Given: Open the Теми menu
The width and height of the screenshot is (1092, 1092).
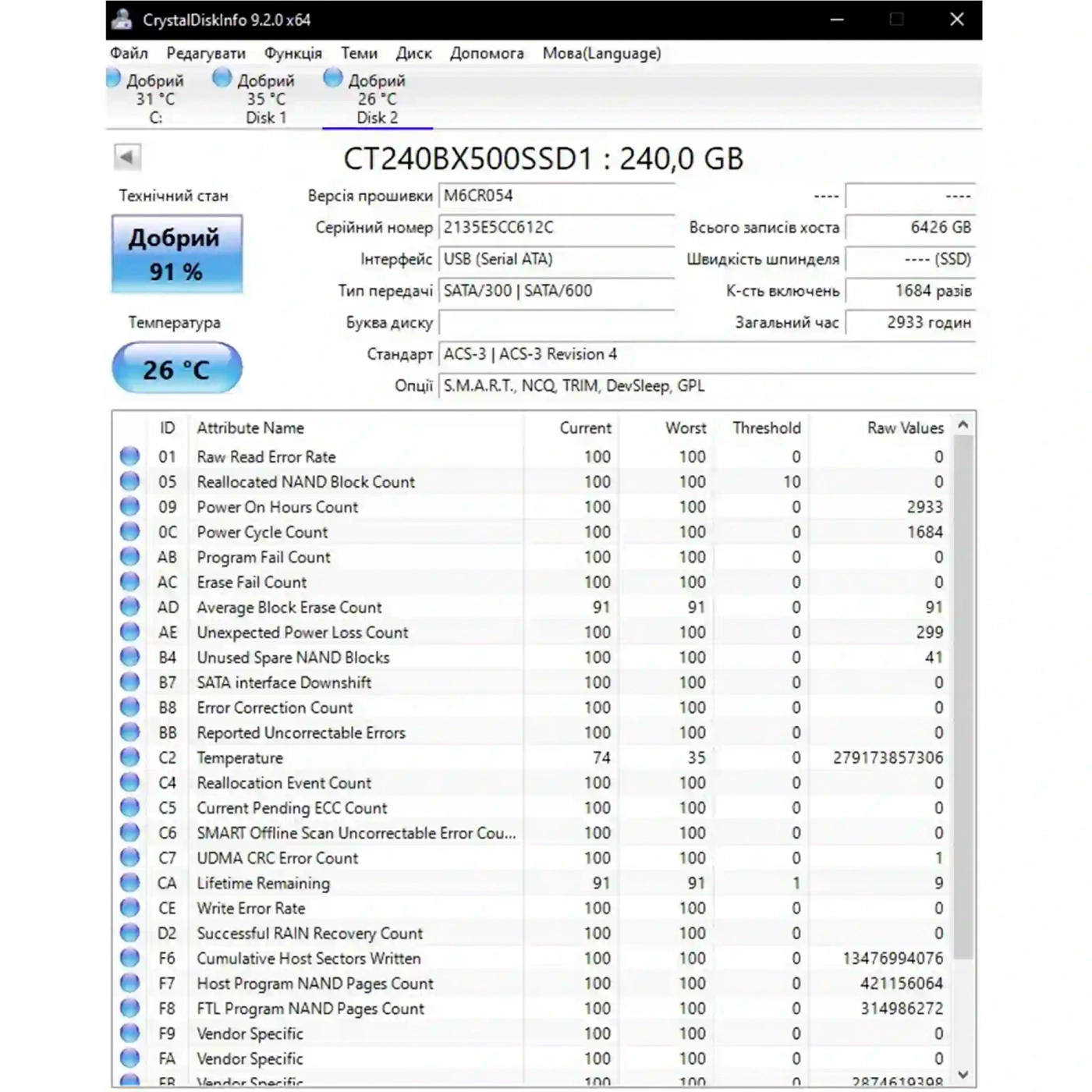Looking at the screenshot, I should coord(359,53).
